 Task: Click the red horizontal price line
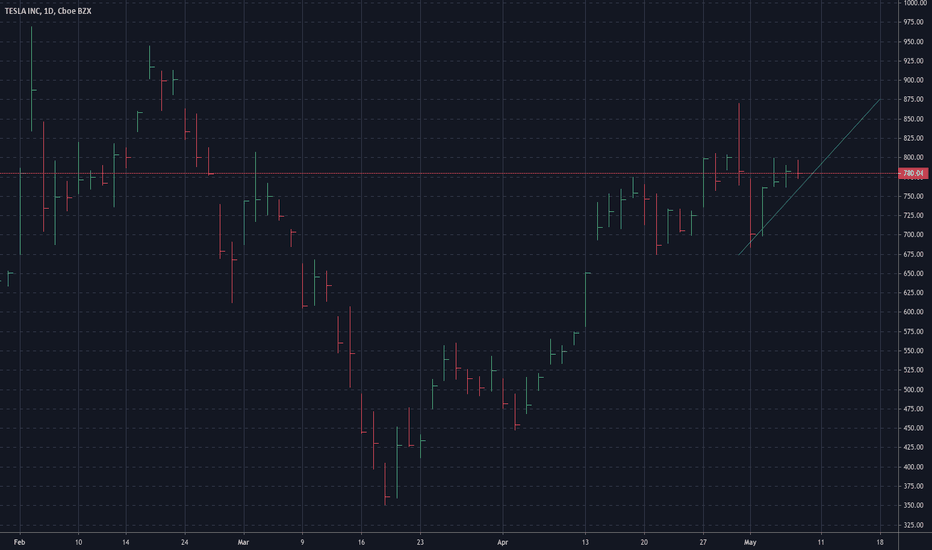[x=449, y=174]
